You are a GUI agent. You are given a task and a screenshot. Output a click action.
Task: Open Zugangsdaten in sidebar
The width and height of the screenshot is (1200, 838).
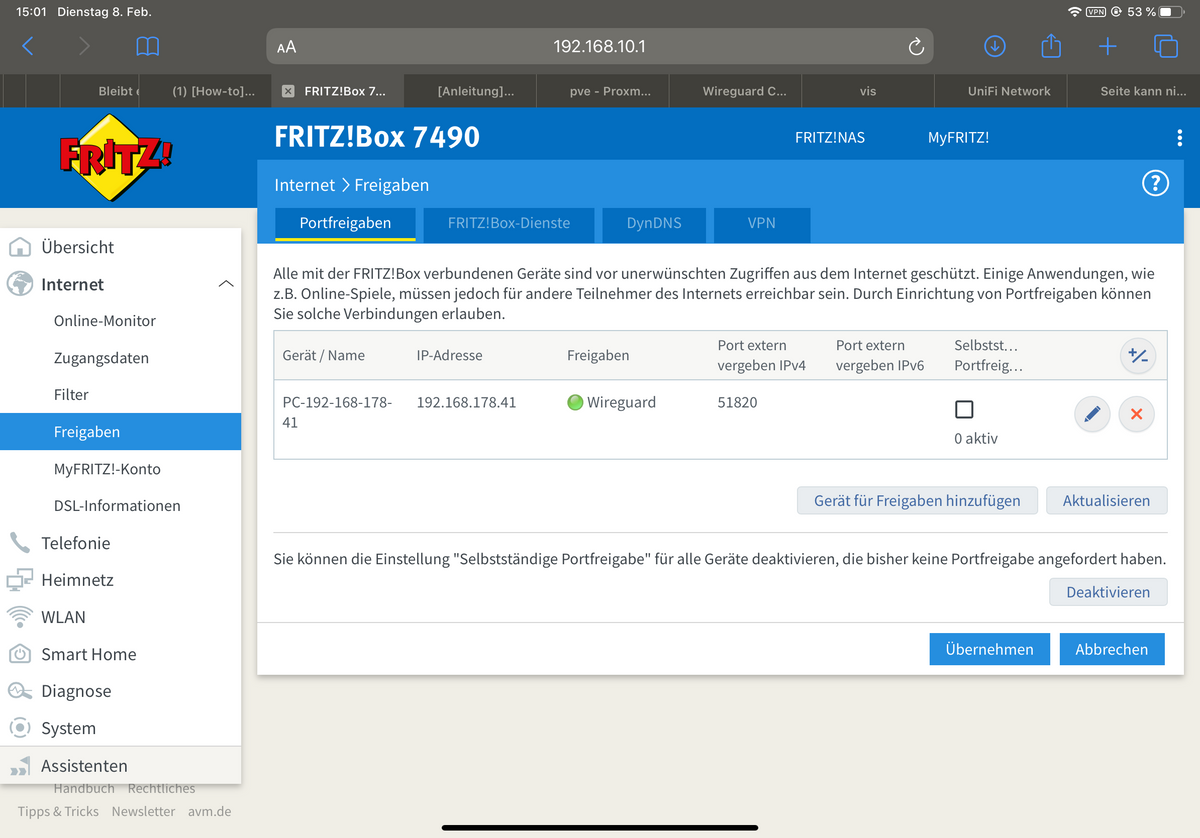[x=101, y=358]
